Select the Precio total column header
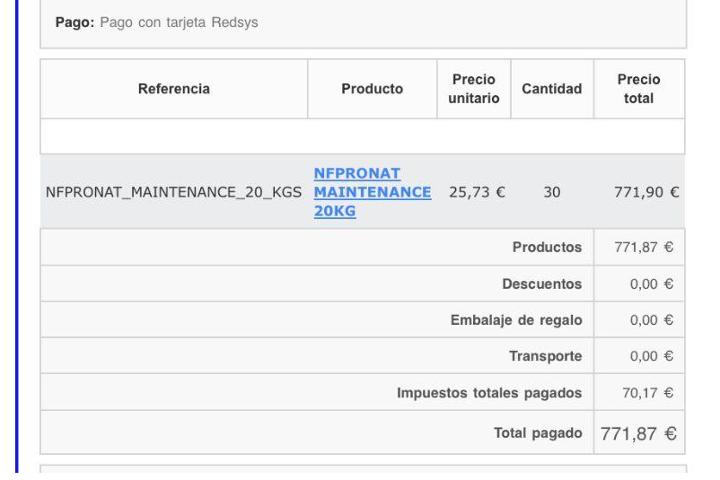This screenshot has width=720, height=480. tap(638, 89)
